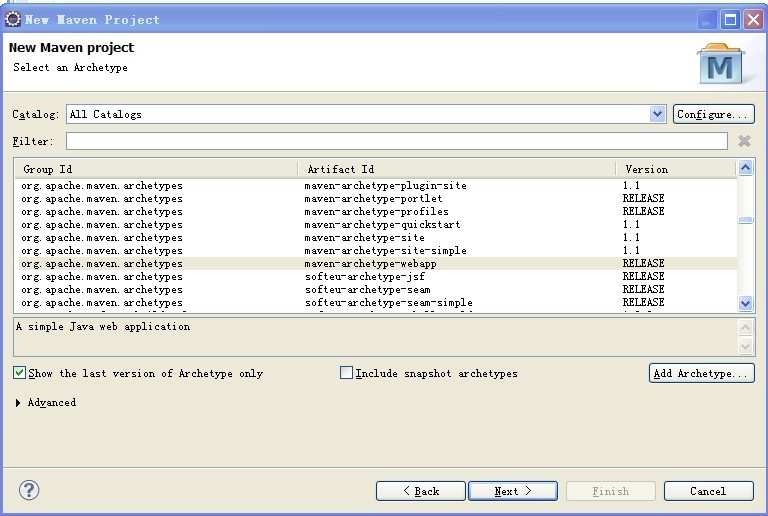
Task: Close the New Maven Project dialog
Action: click(x=754, y=20)
